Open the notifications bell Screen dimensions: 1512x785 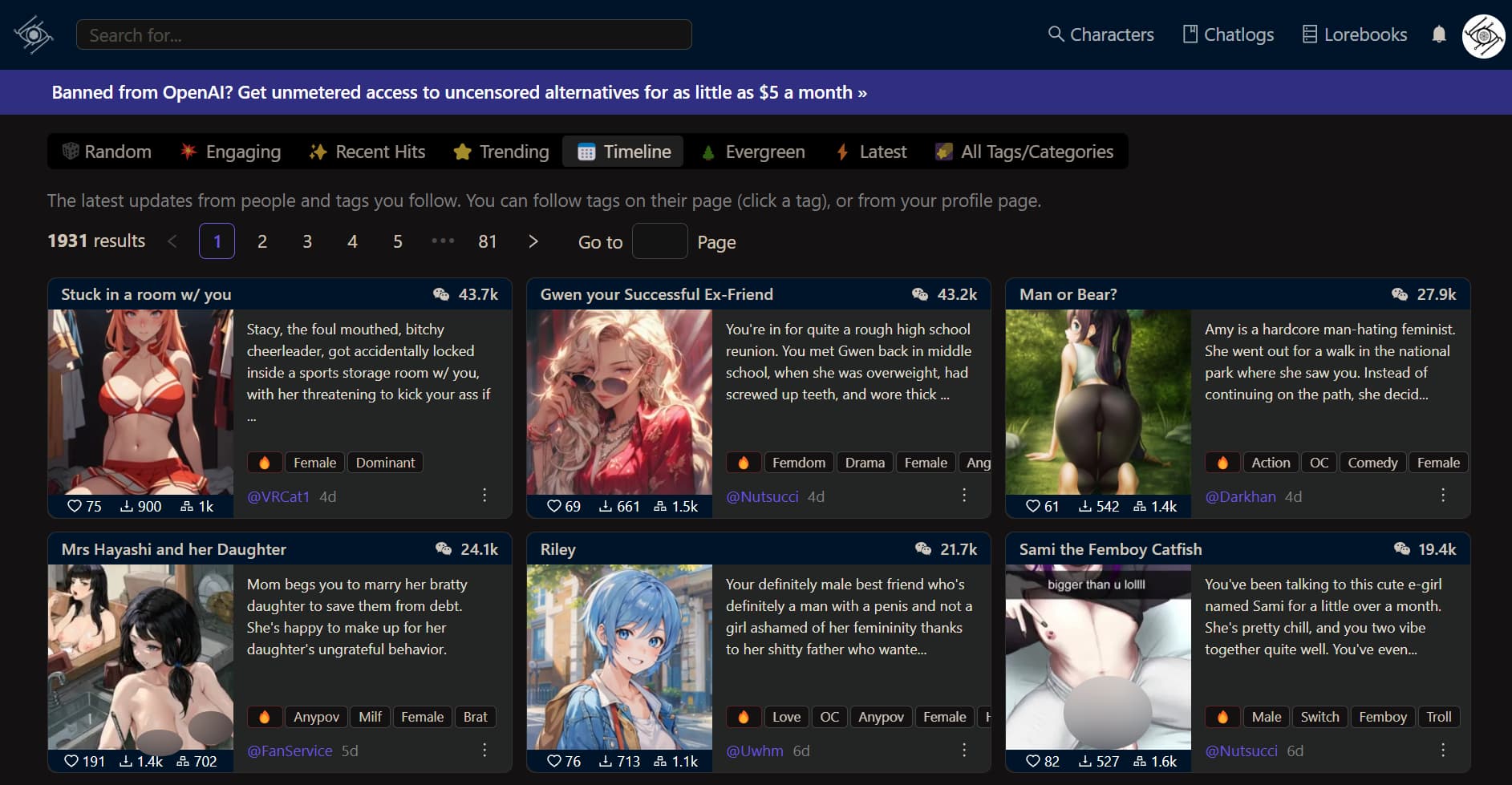[x=1439, y=34]
